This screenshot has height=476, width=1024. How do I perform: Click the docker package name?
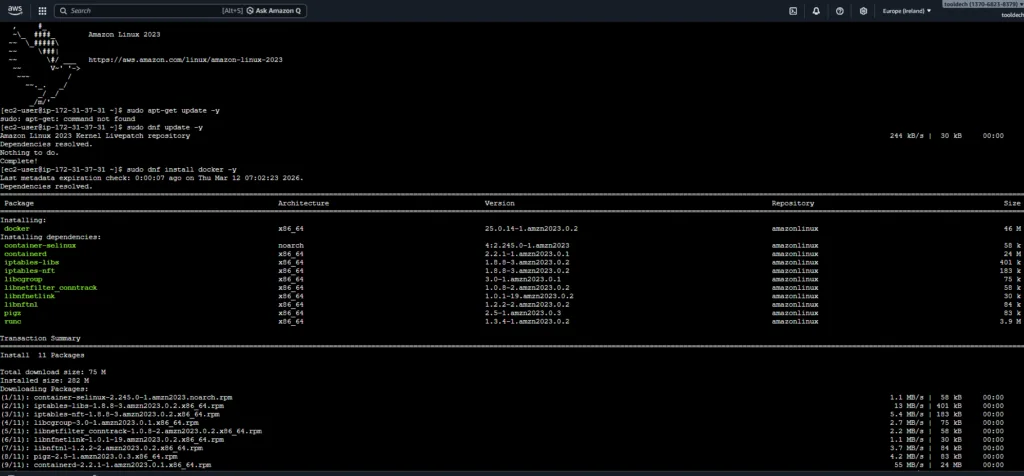point(17,229)
